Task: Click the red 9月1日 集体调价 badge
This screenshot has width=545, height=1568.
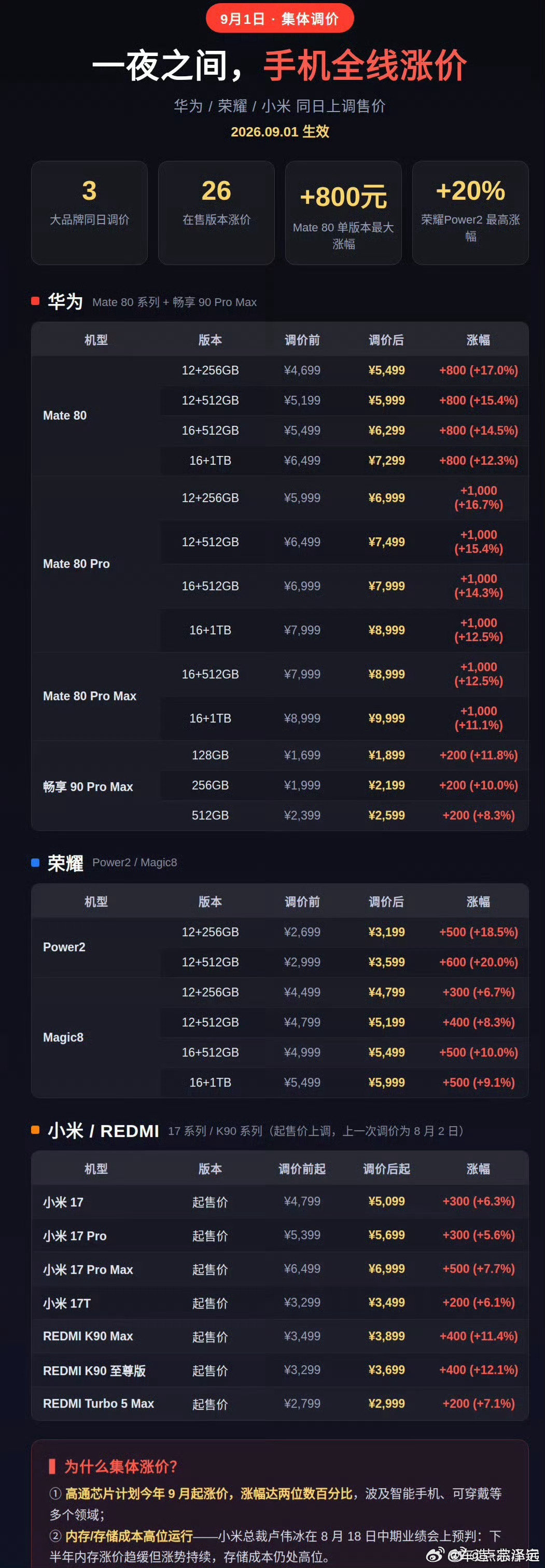Action: [280, 18]
